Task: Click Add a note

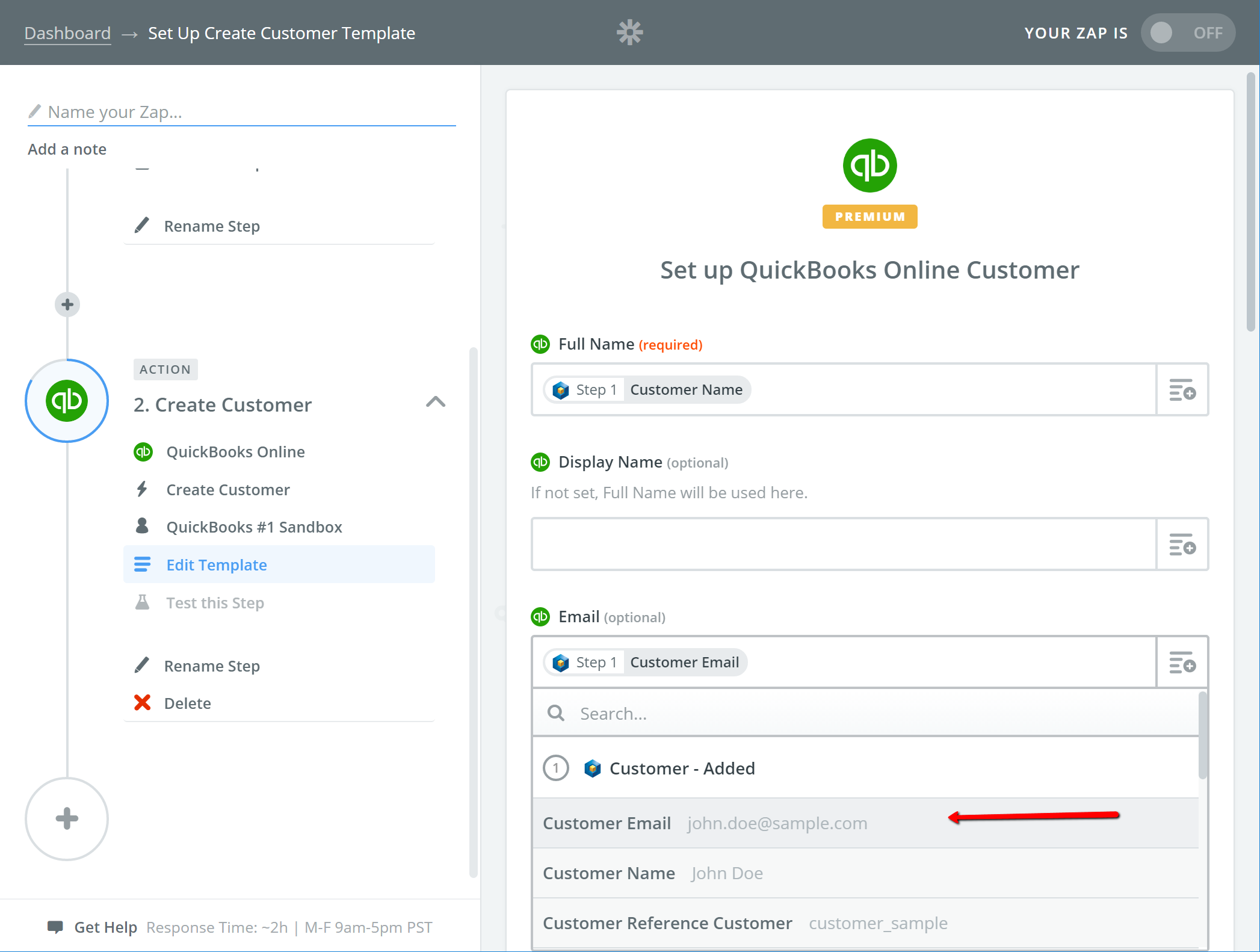Action: point(67,149)
